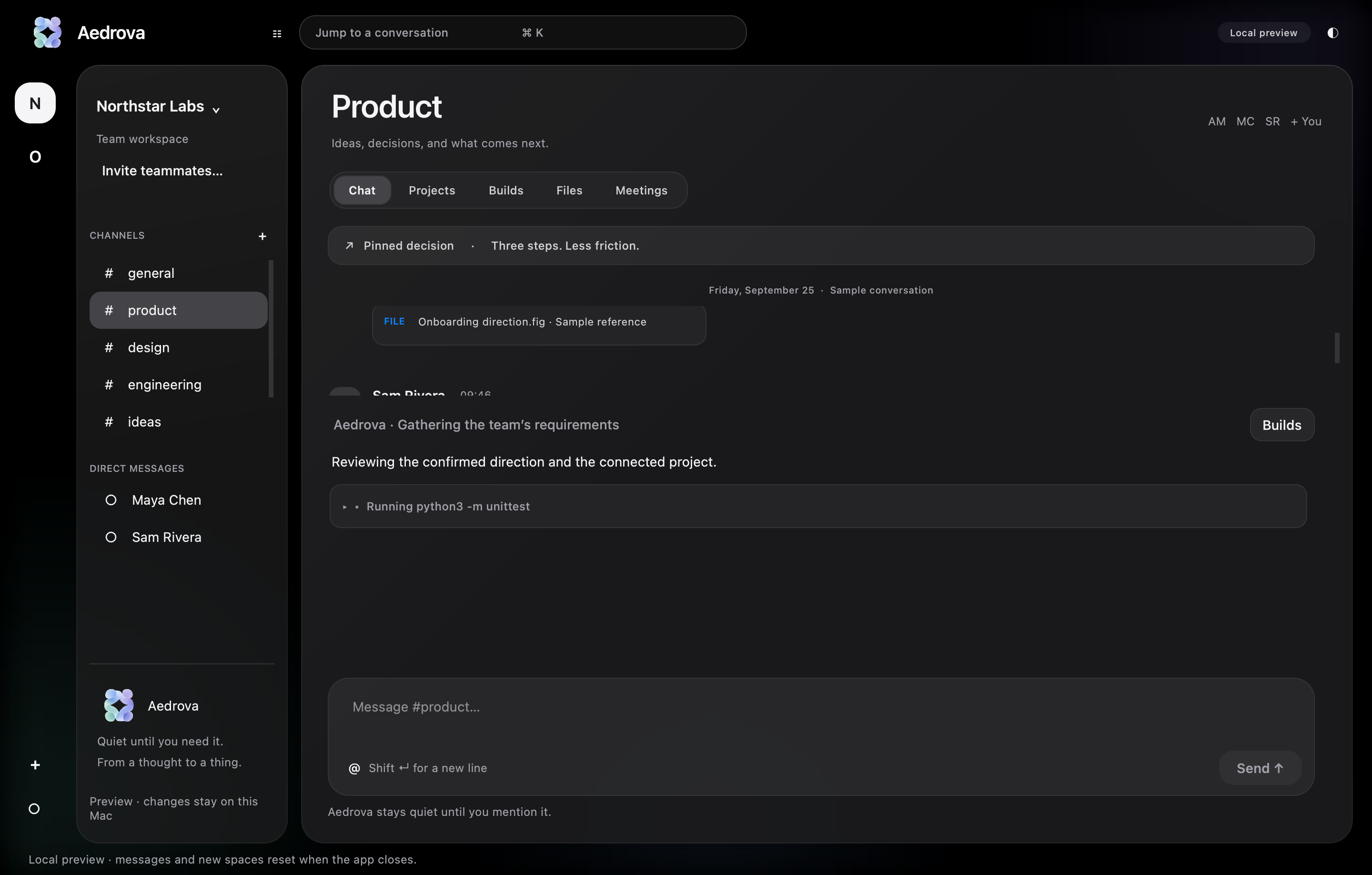Image resolution: width=1372 pixels, height=875 pixels.
Task: Open direct message with Maya Chen
Action: tap(178, 500)
